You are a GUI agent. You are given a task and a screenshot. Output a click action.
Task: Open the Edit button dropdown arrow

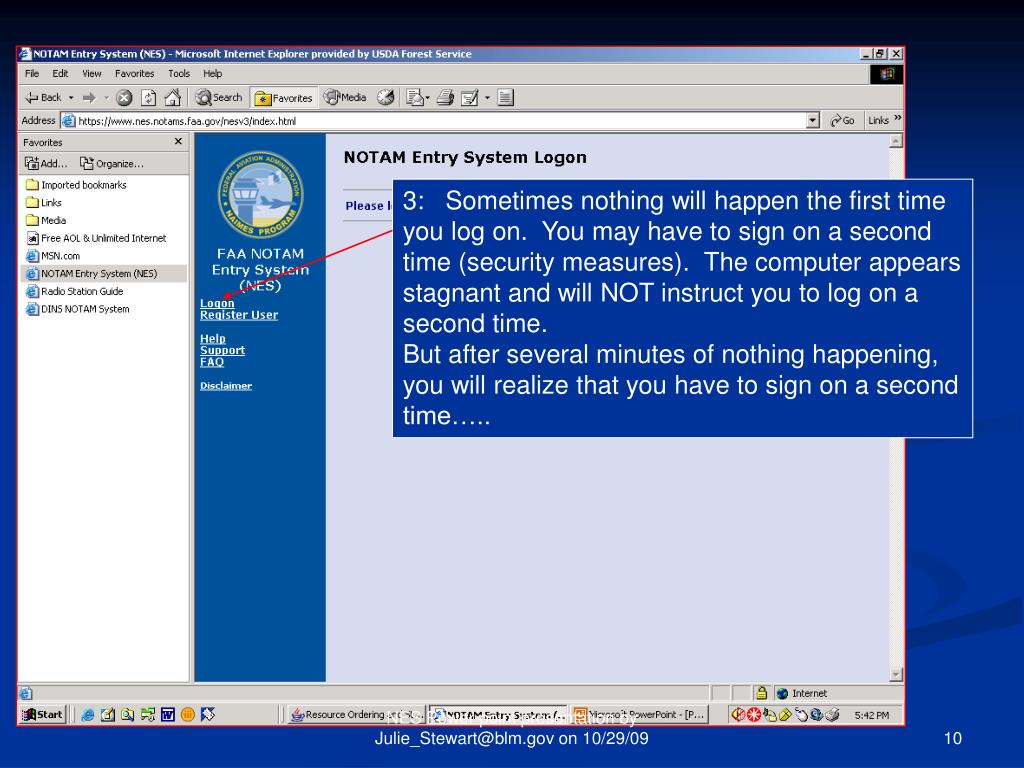point(487,98)
